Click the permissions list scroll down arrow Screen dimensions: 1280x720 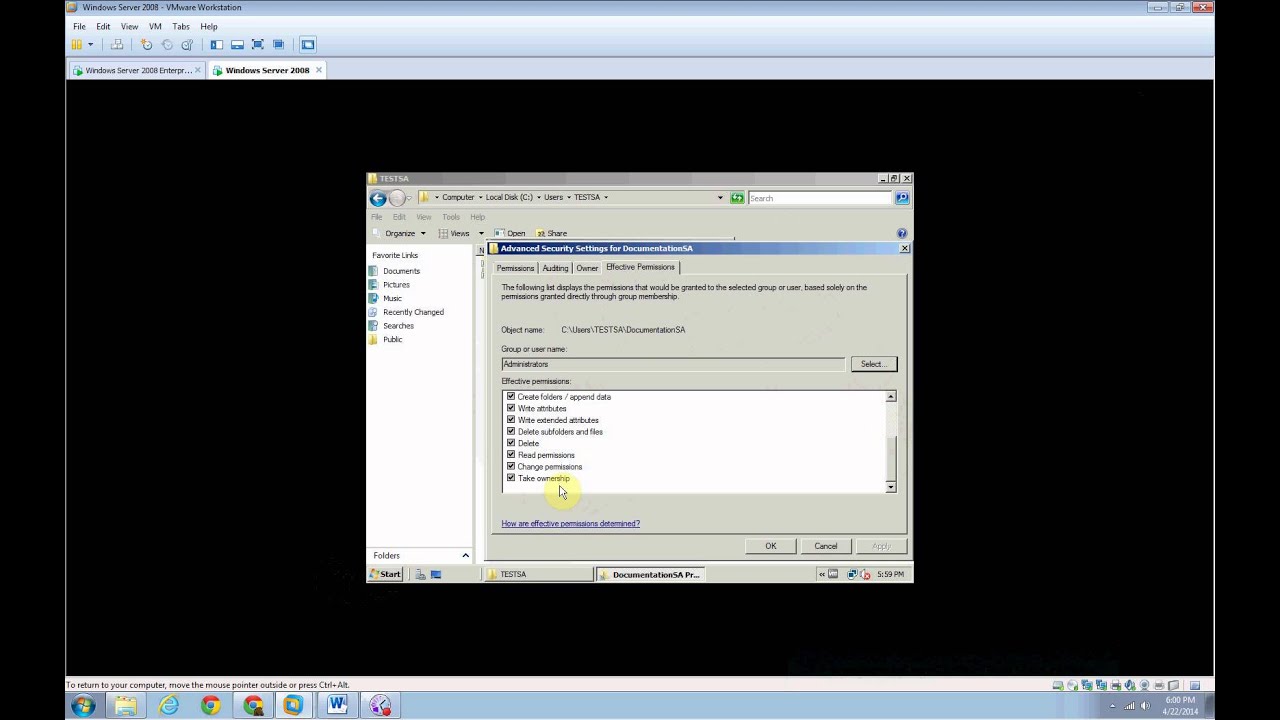coord(891,487)
